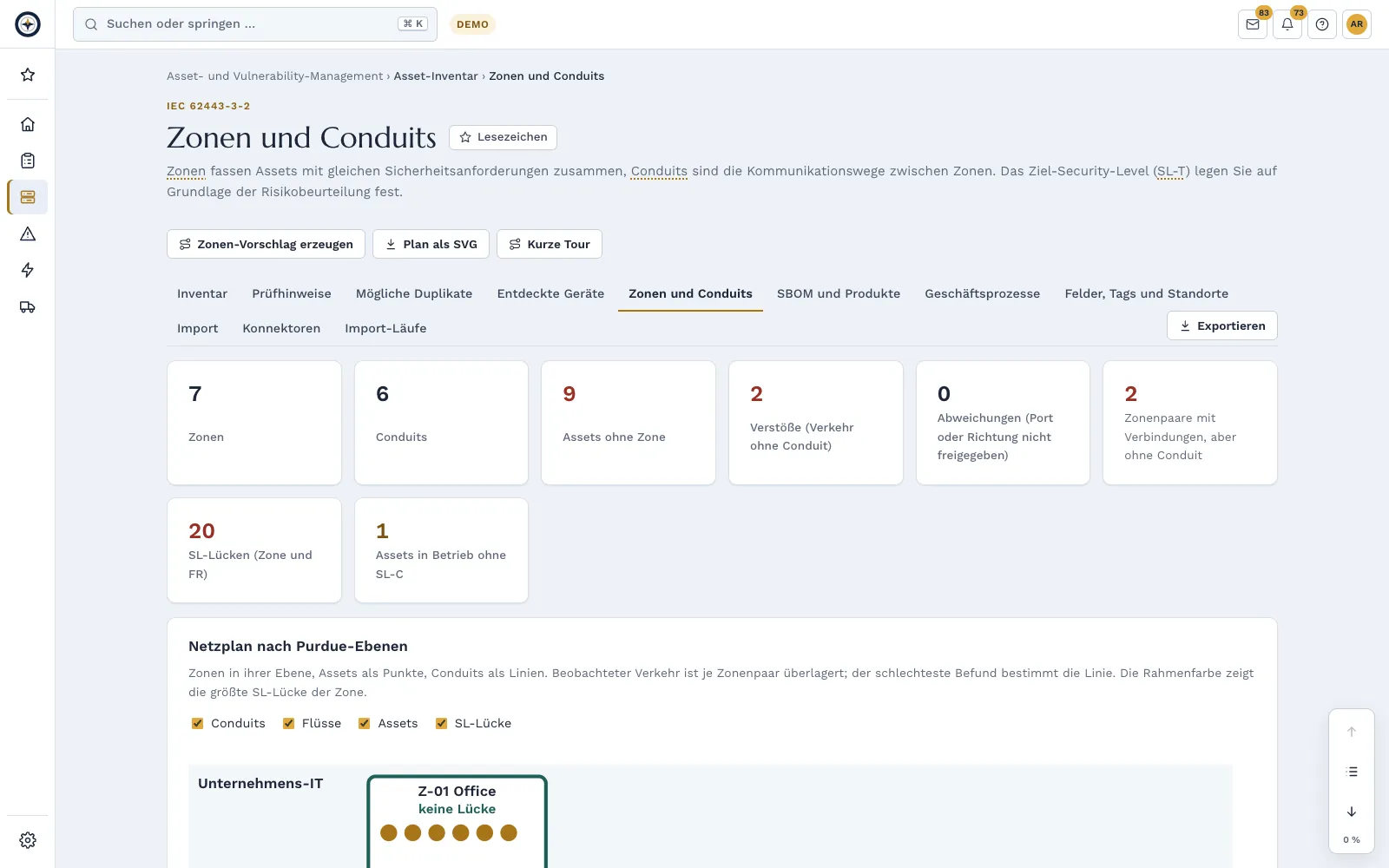Open the favorites star in sidebar
Screen dimensions: 1389x868
tap(28, 75)
